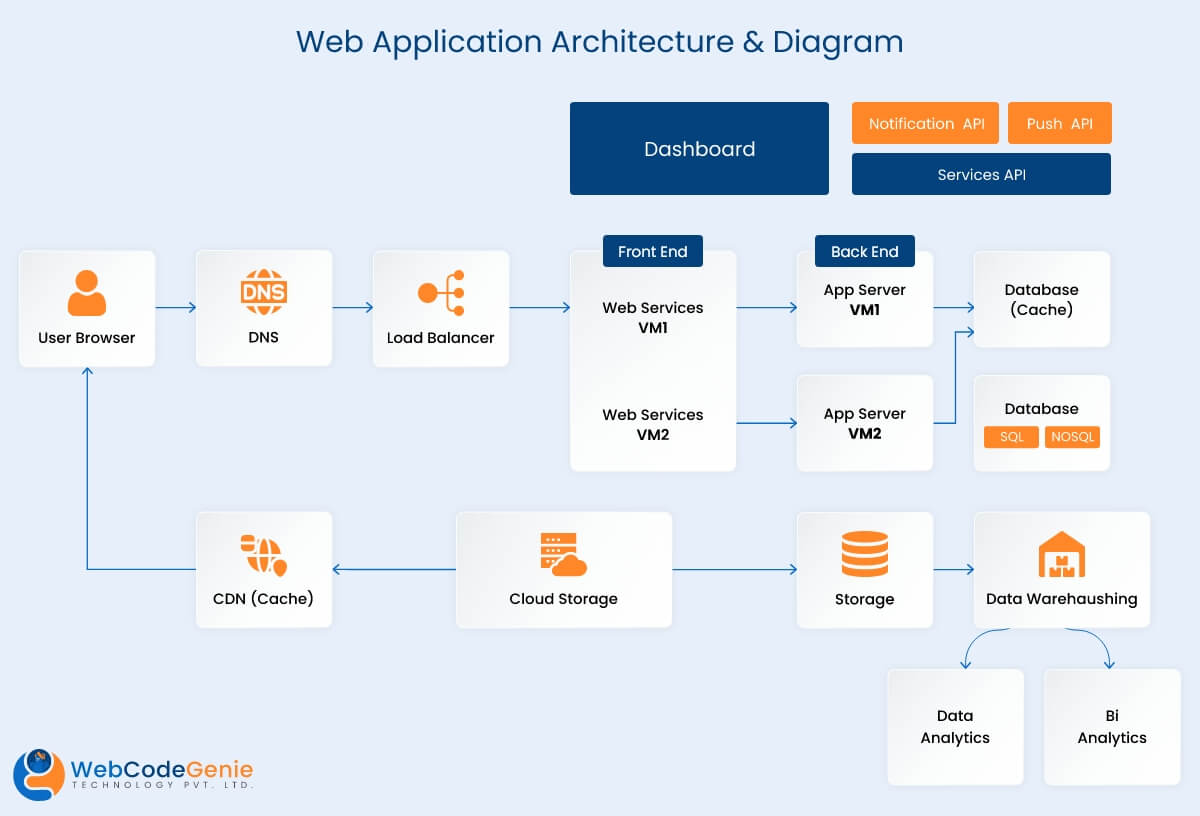Collapse the Database (Cache) node

[1042, 300]
